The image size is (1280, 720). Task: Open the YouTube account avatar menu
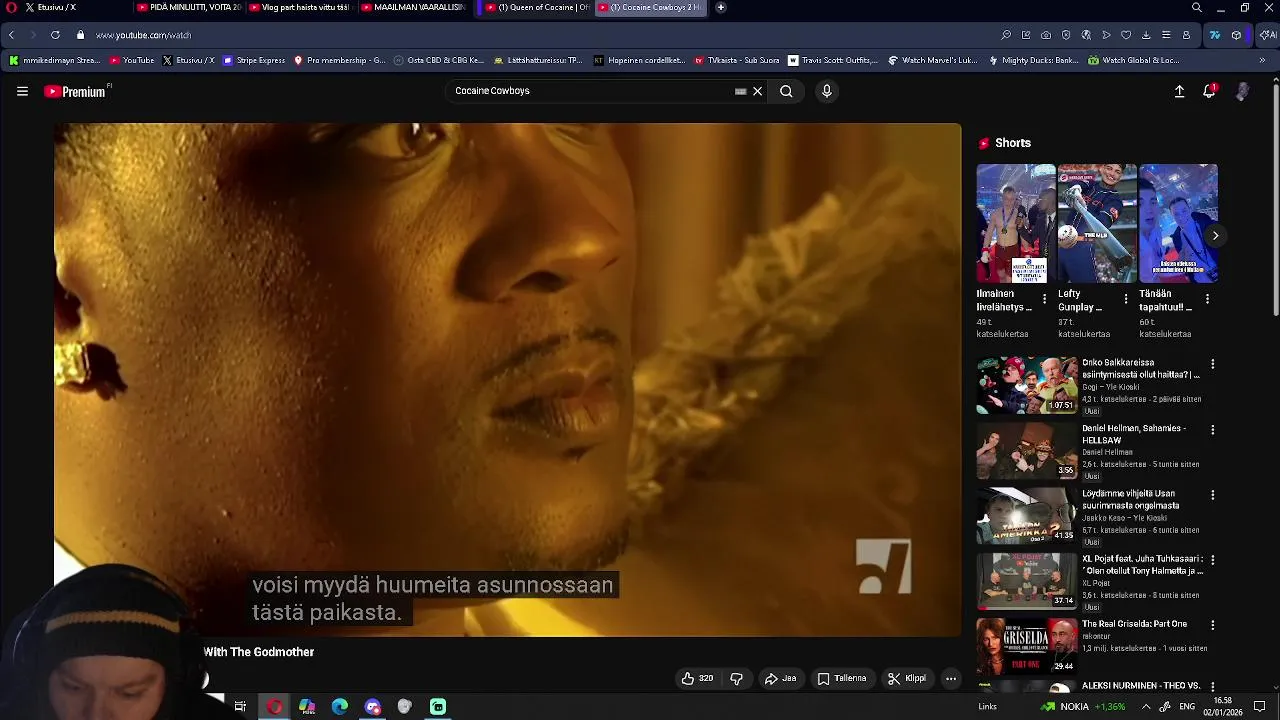(1242, 91)
